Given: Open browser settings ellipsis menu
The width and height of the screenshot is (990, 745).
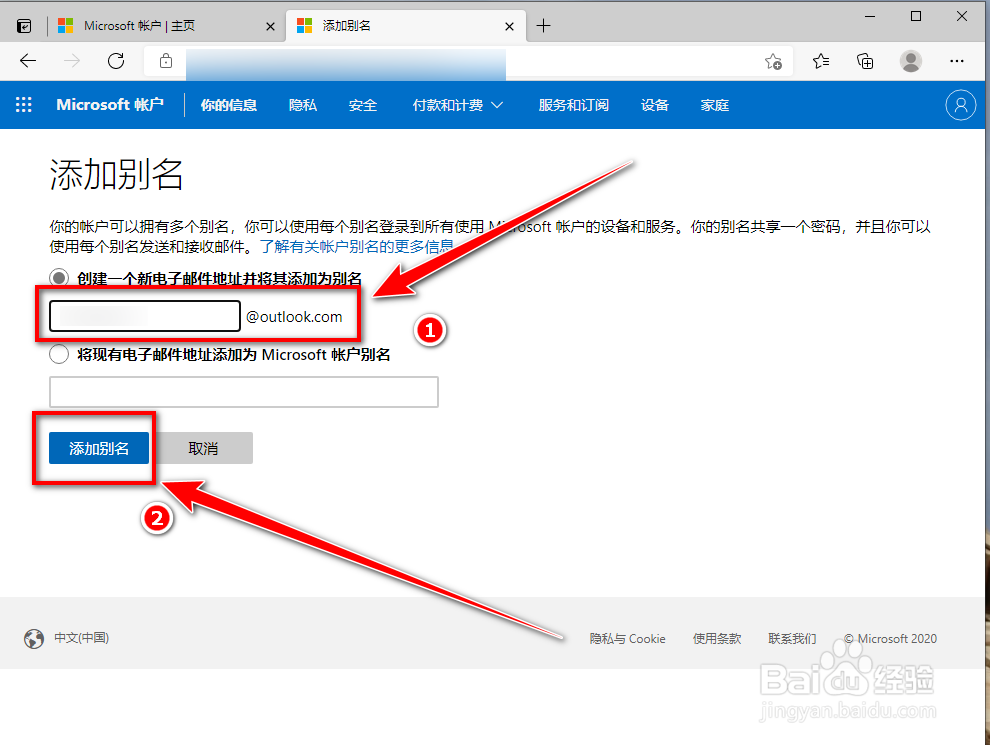Looking at the screenshot, I should pos(957,61).
